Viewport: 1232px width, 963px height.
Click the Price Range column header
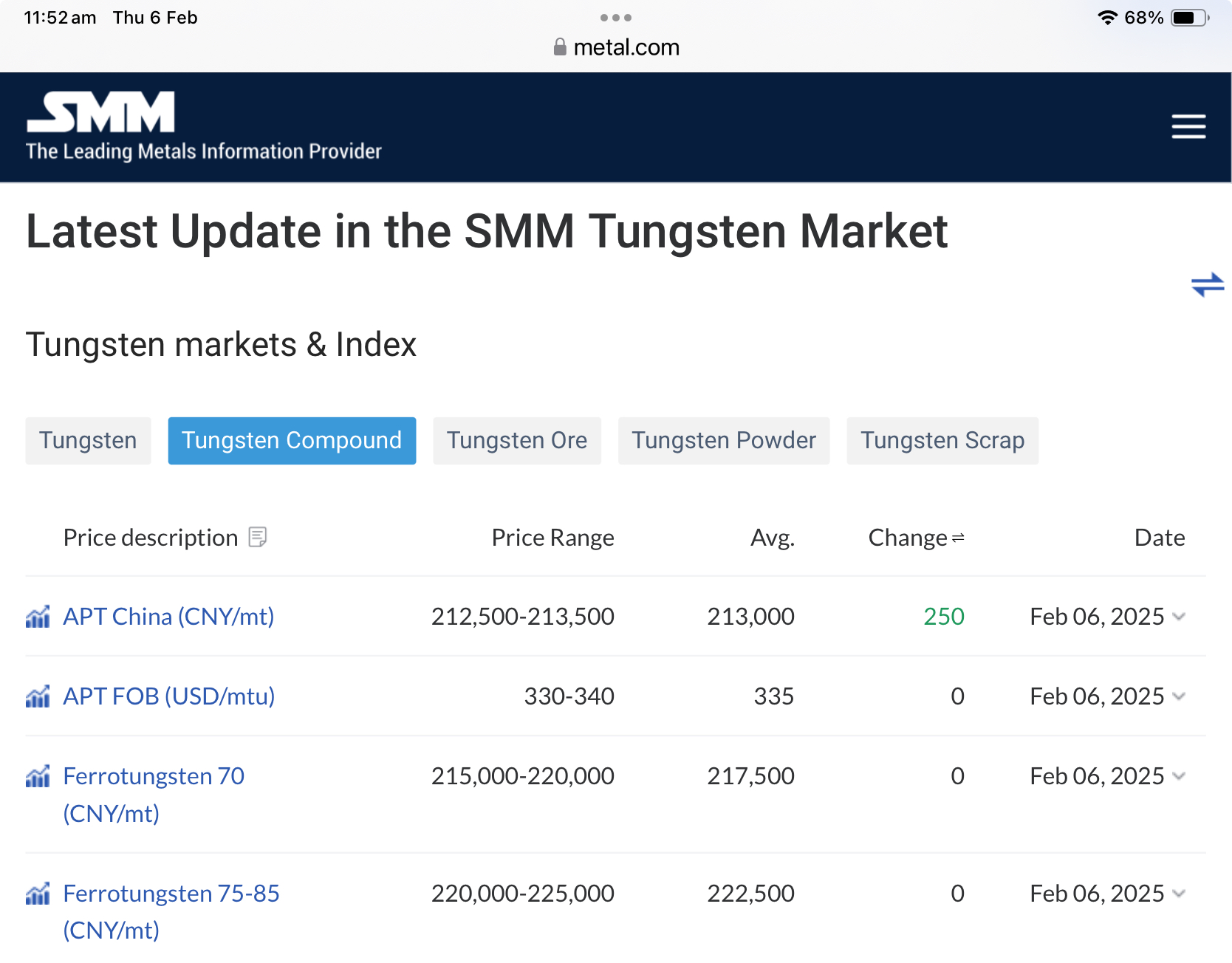point(553,538)
